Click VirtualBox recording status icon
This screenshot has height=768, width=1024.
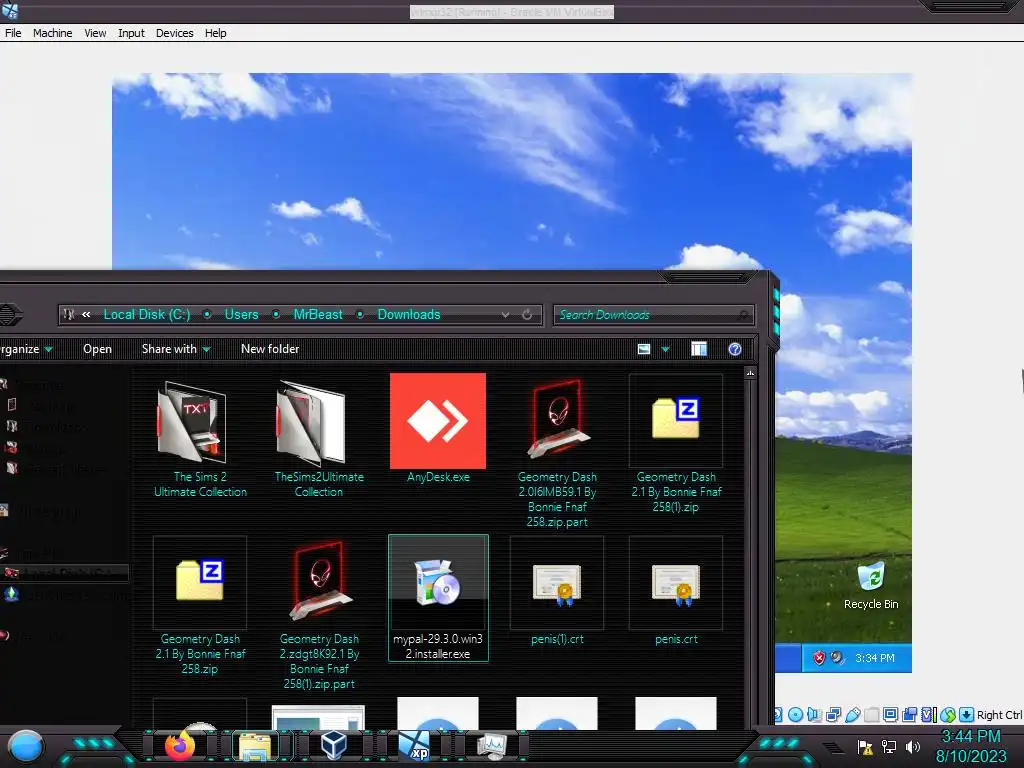tap(909, 714)
